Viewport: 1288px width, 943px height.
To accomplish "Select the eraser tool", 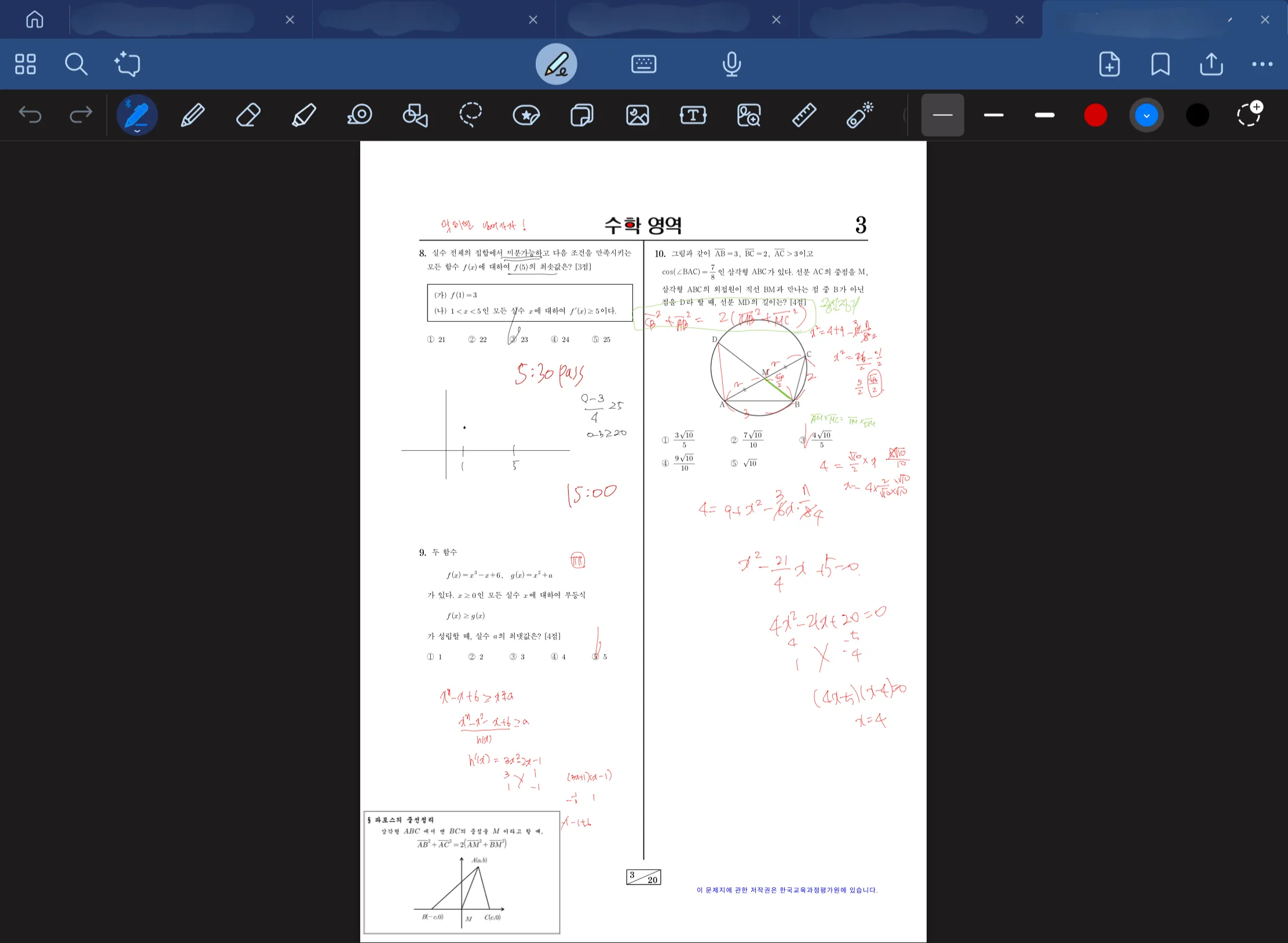I will 248,115.
